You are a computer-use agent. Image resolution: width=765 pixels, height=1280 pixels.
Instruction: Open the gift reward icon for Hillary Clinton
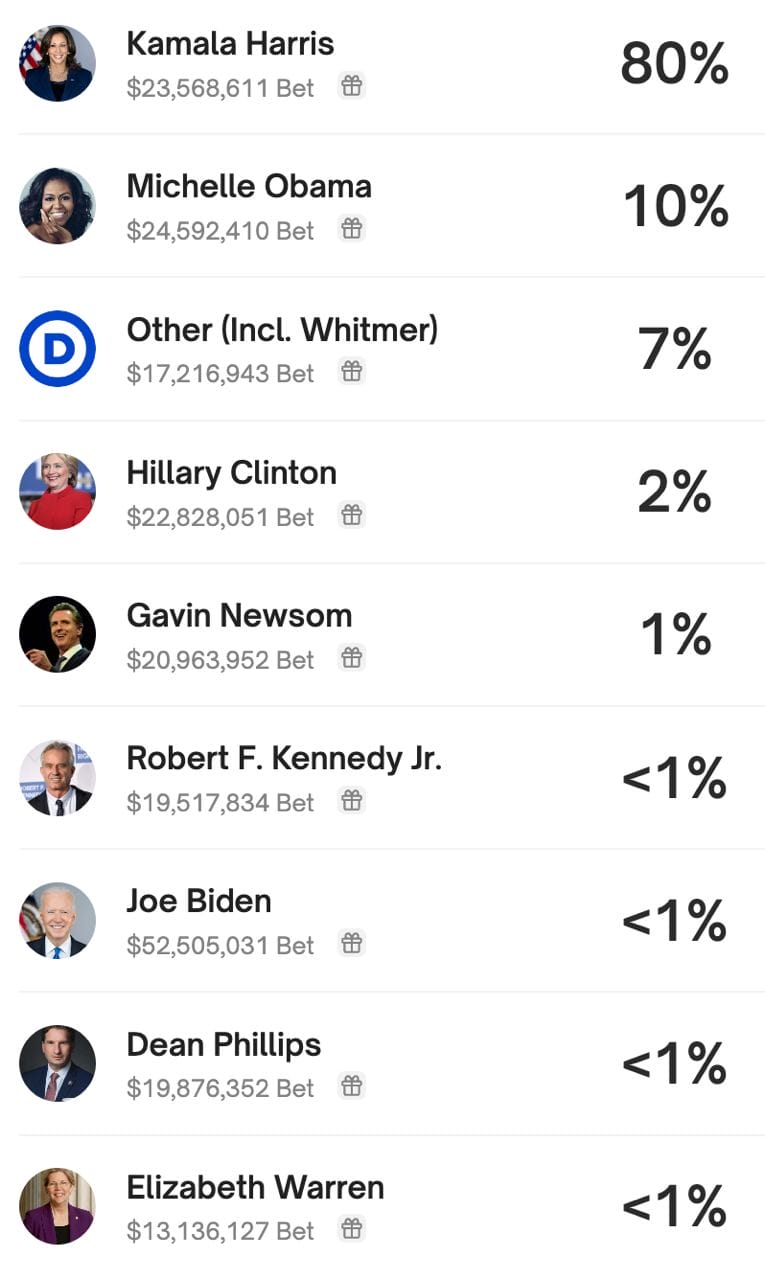pyautogui.click(x=352, y=518)
